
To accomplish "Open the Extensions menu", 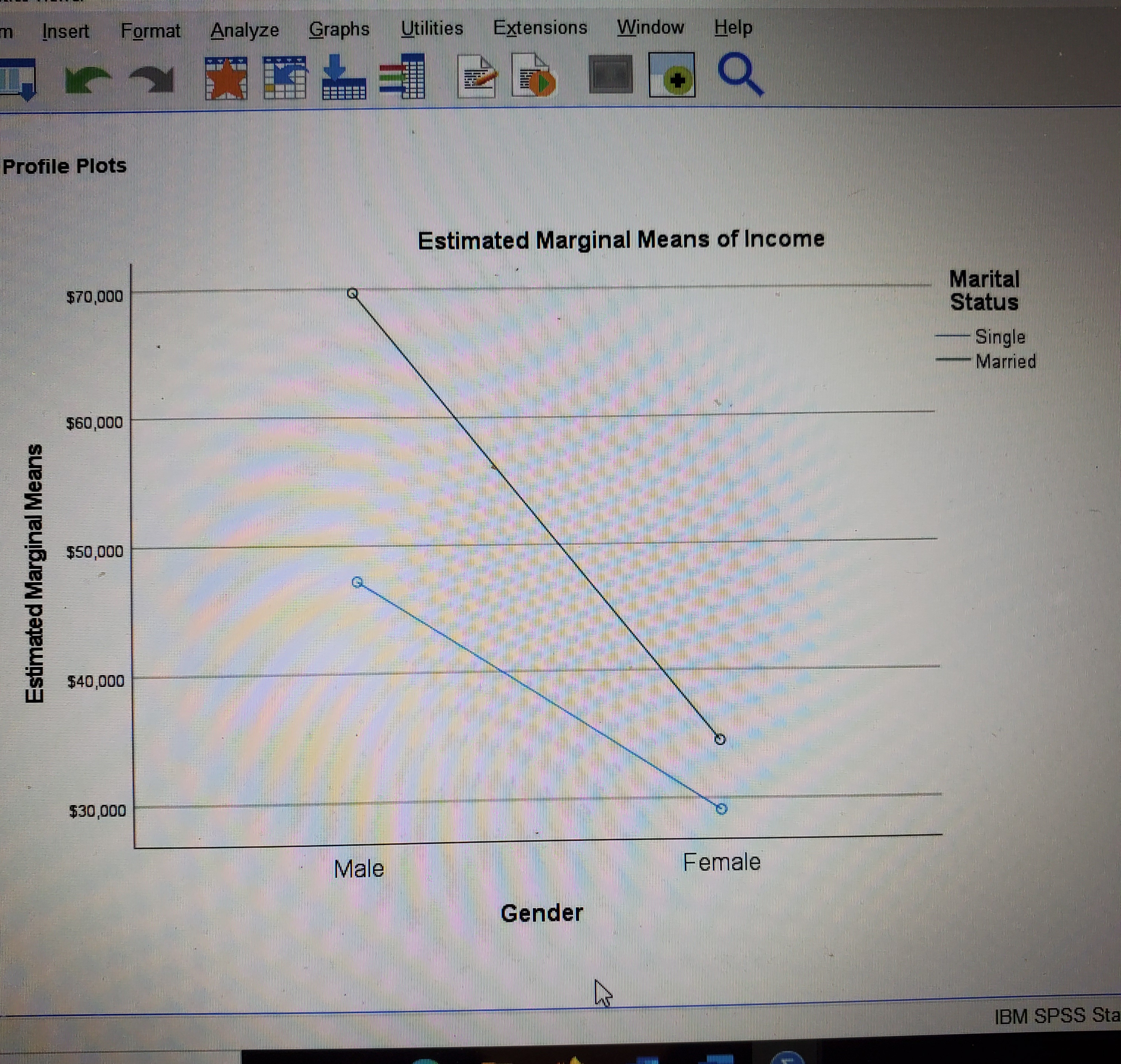I will (540, 28).
